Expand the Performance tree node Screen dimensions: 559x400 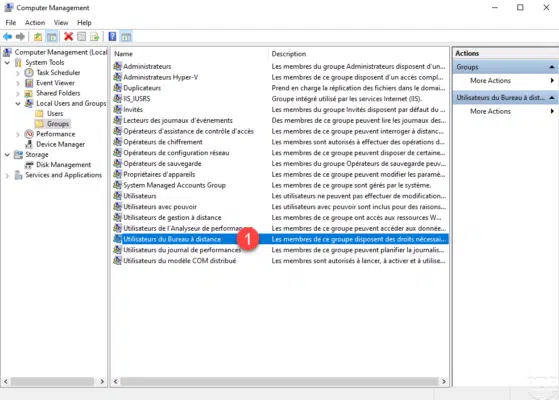tap(17, 134)
